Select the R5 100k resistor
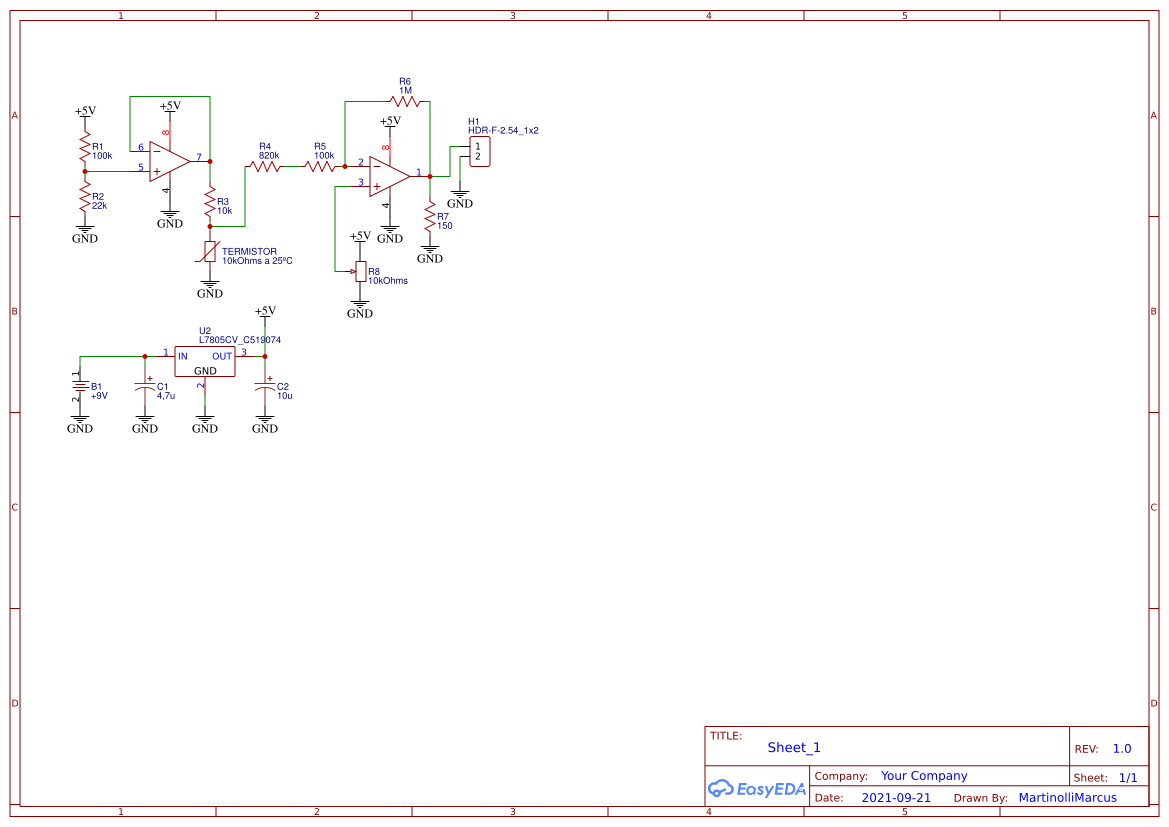The width and height of the screenshot is (1169, 827). tap(321, 166)
